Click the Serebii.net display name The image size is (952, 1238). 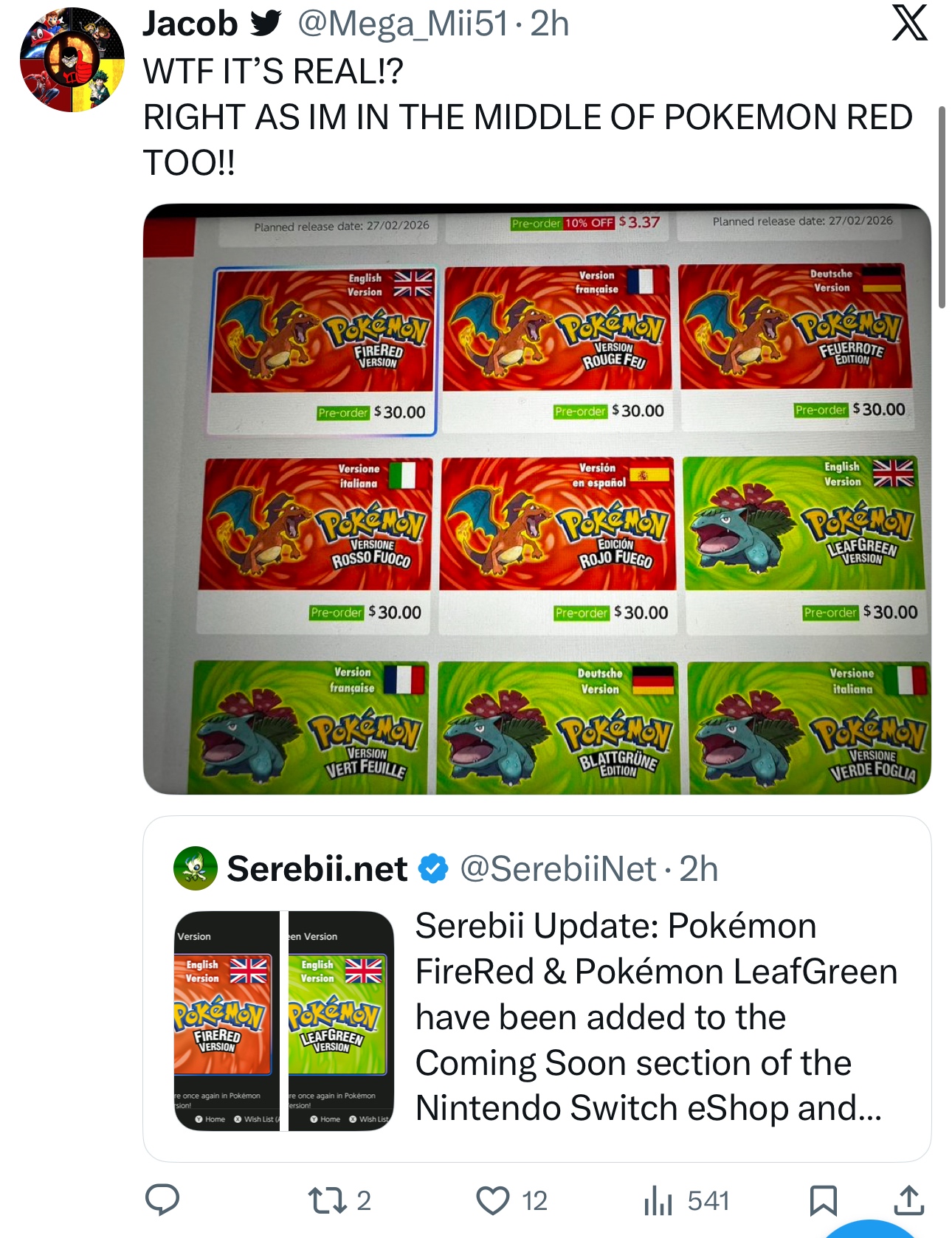(317, 868)
